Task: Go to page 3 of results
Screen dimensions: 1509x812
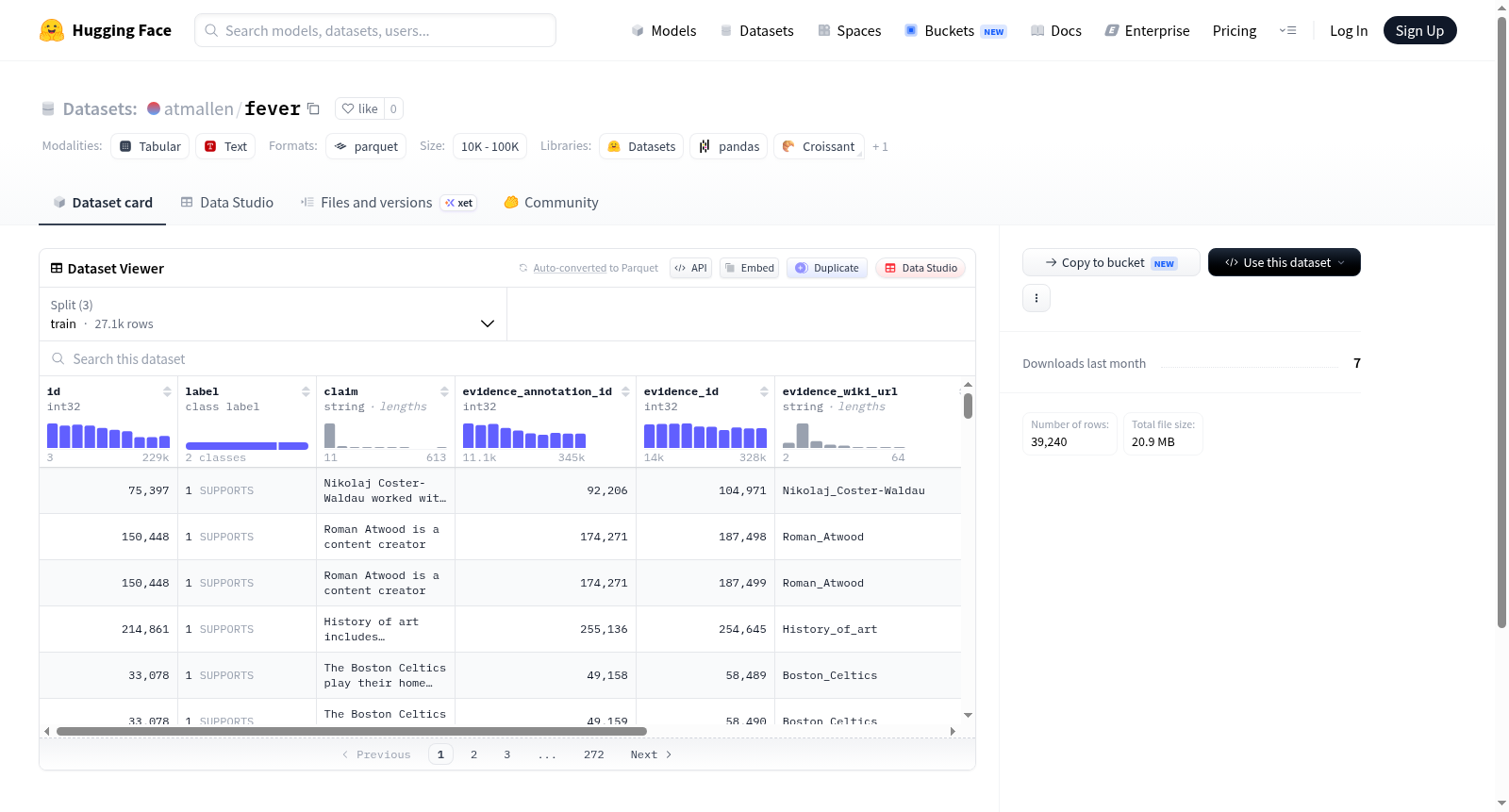Action: (506, 754)
